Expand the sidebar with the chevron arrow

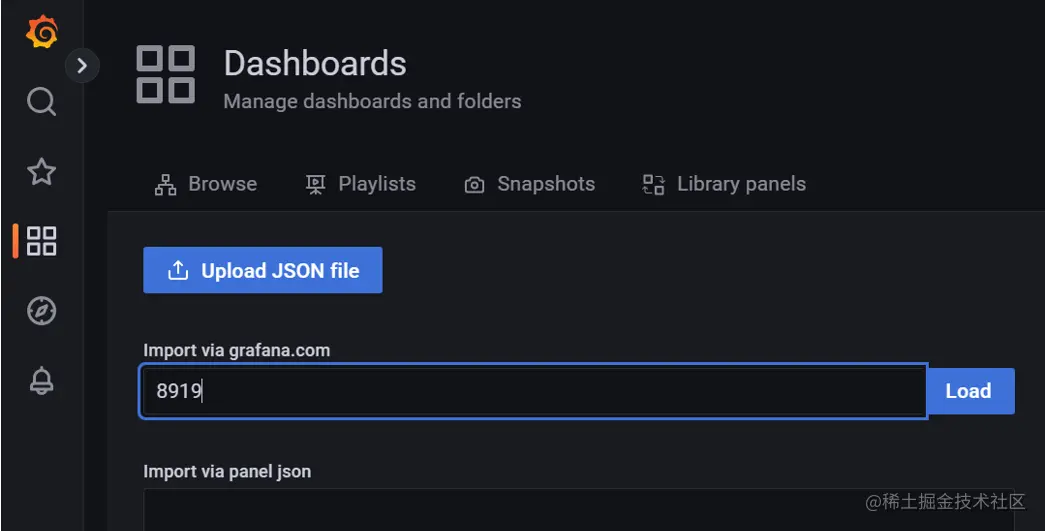82,65
